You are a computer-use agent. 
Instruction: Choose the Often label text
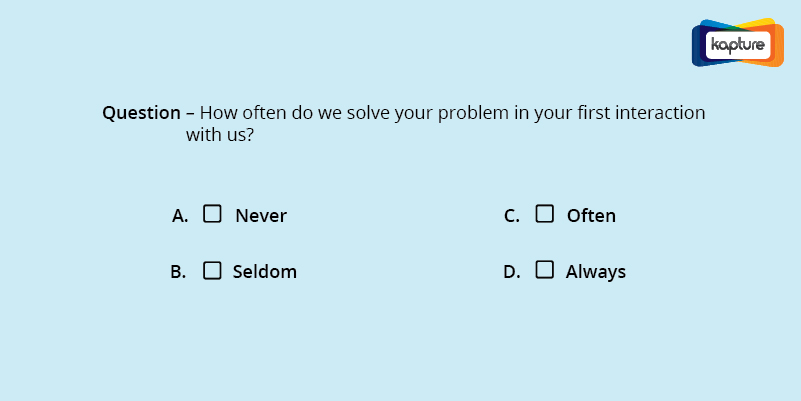pos(591,216)
